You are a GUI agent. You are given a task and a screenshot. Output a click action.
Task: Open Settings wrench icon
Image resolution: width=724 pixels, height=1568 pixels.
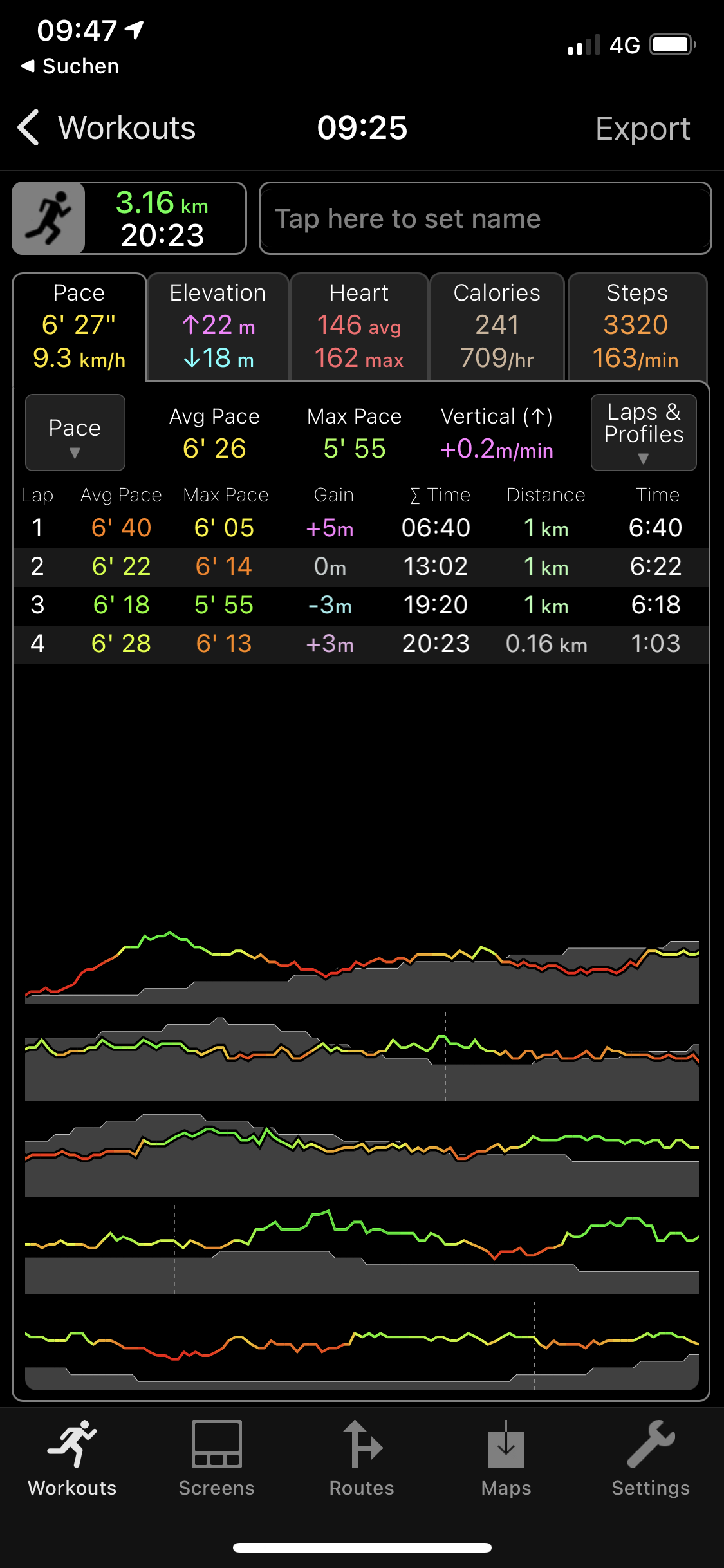point(650,1444)
